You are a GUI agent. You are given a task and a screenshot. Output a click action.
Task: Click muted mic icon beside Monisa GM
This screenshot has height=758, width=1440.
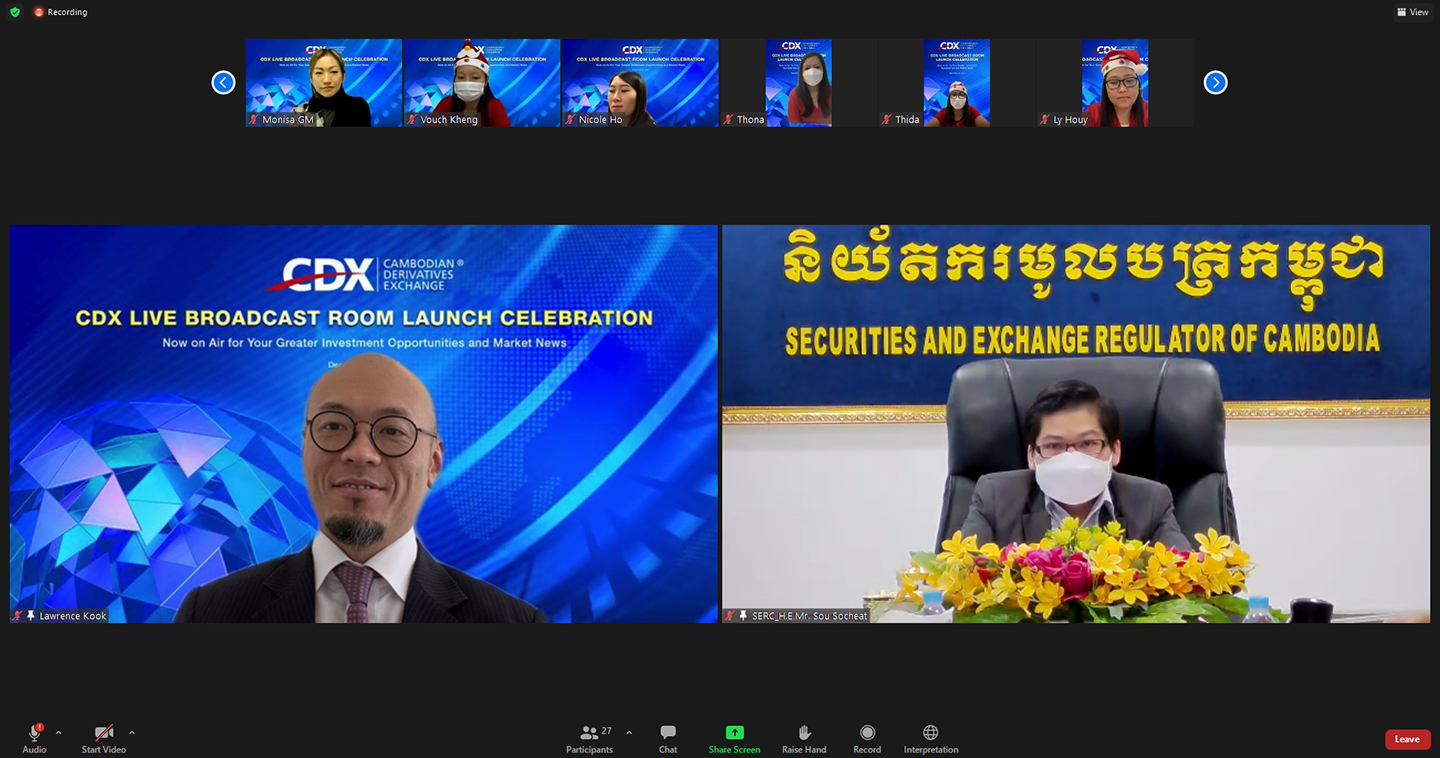(254, 120)
